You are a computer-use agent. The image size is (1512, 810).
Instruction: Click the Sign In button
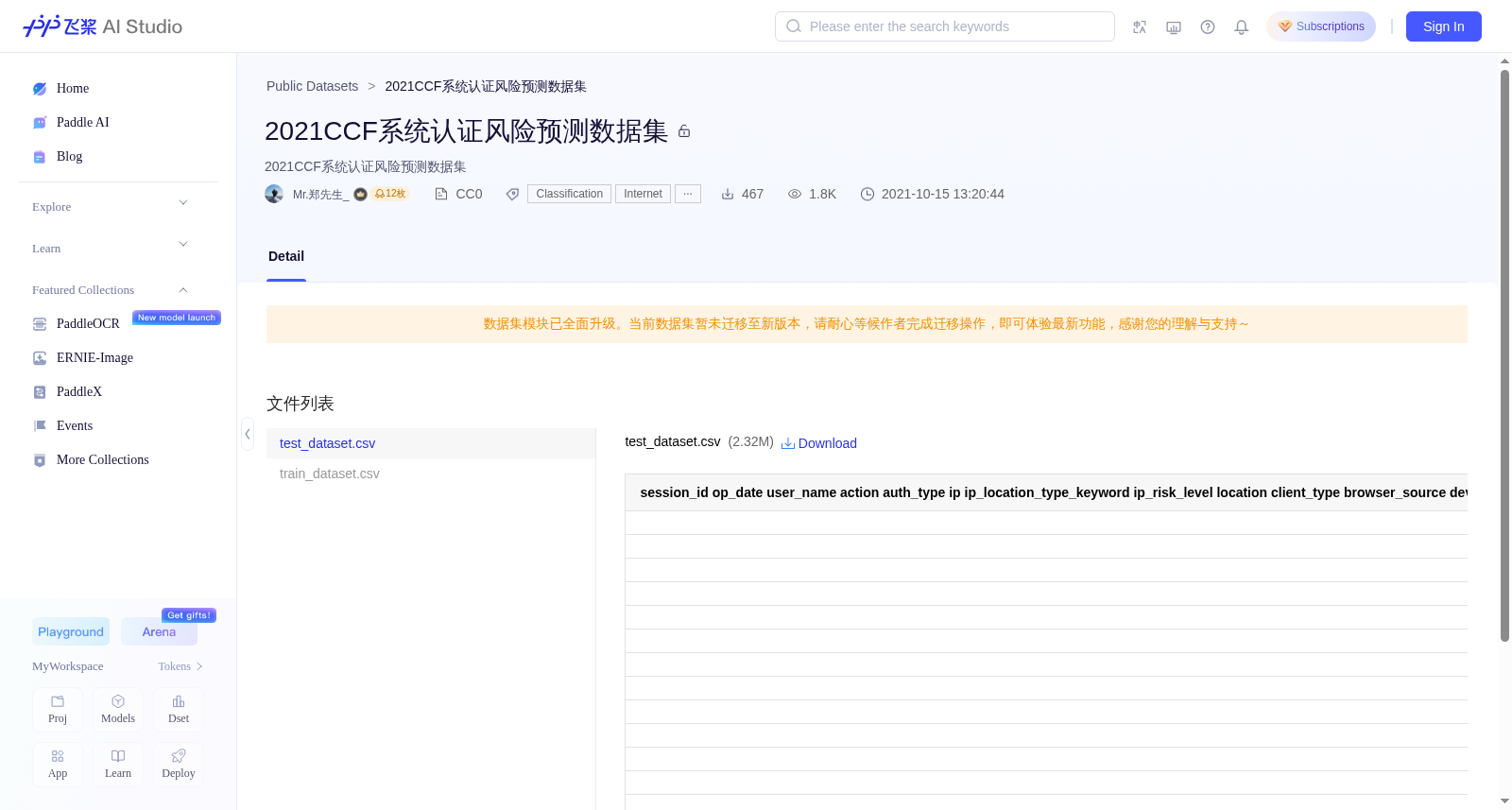[x=1444, y=26]
